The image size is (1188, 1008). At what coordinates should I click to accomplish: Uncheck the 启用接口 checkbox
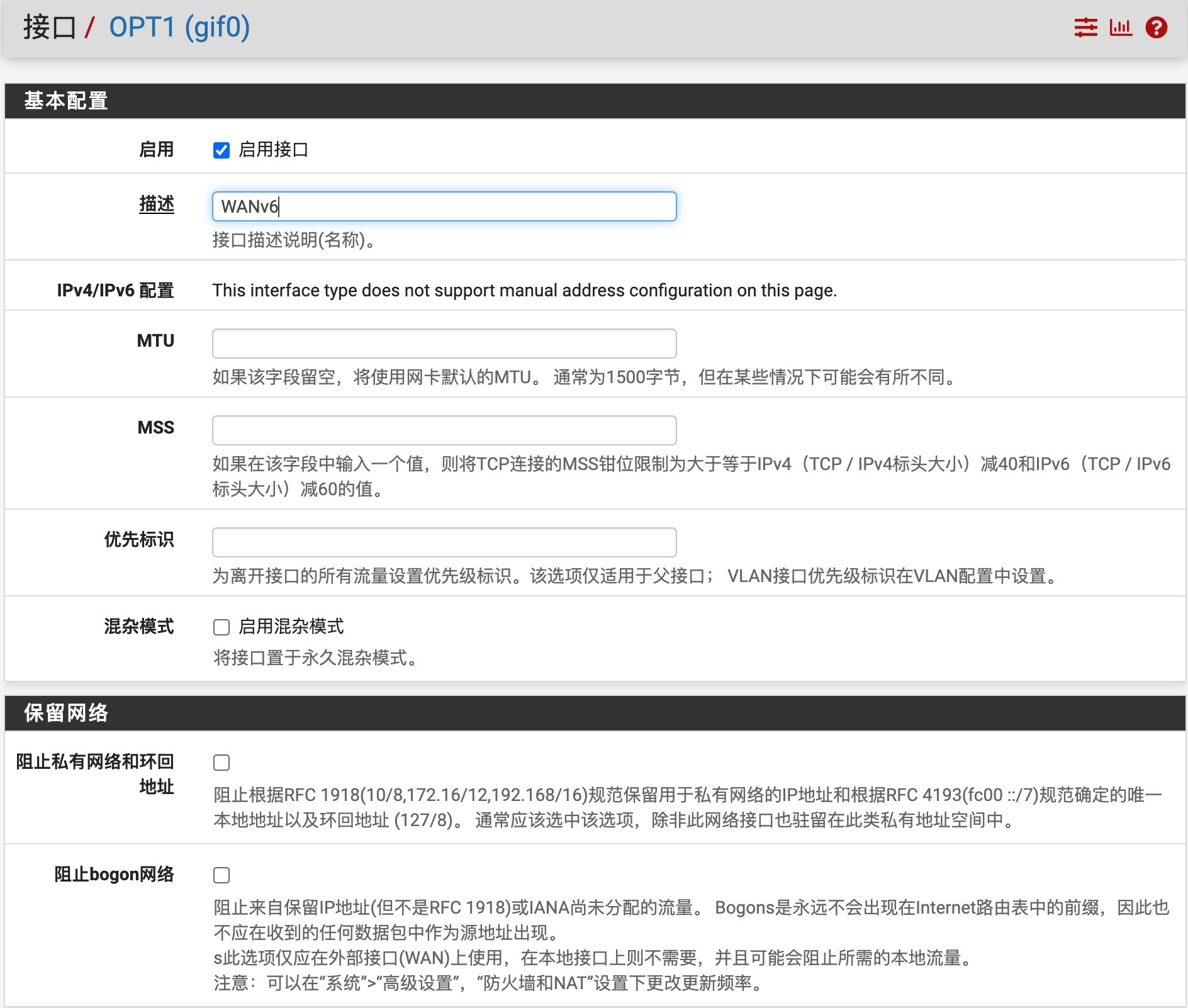coord(221,150)
